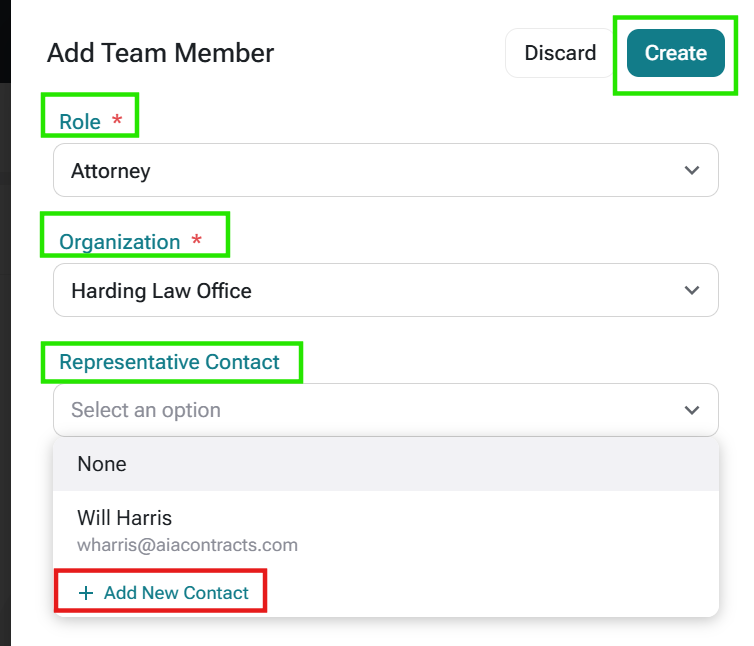Expand the Role field chevron arrow
Screen dimensions: 754x646
[x=691, y=170]
